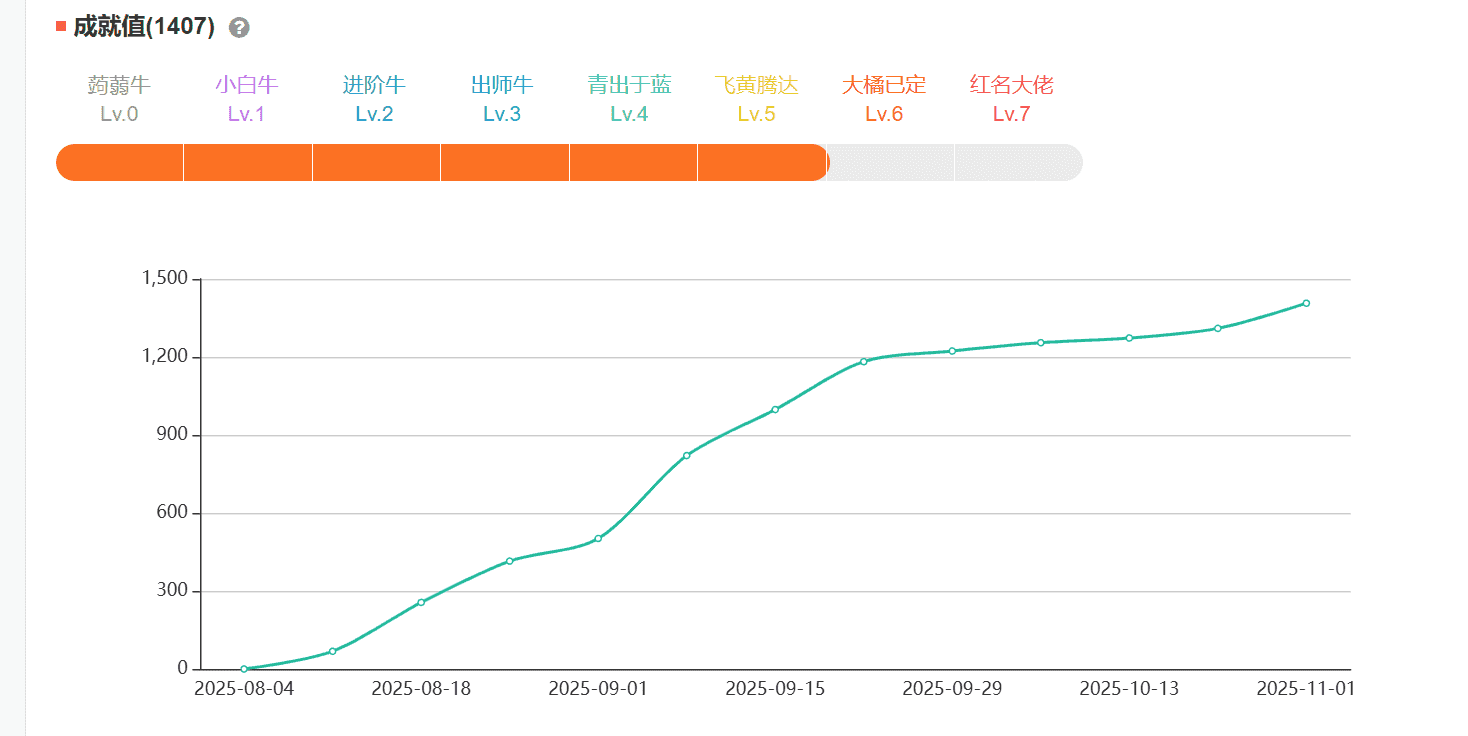Click the last gray unfilled progress segment
The width and height of the screenshot is (1468, 736).
1017,163
